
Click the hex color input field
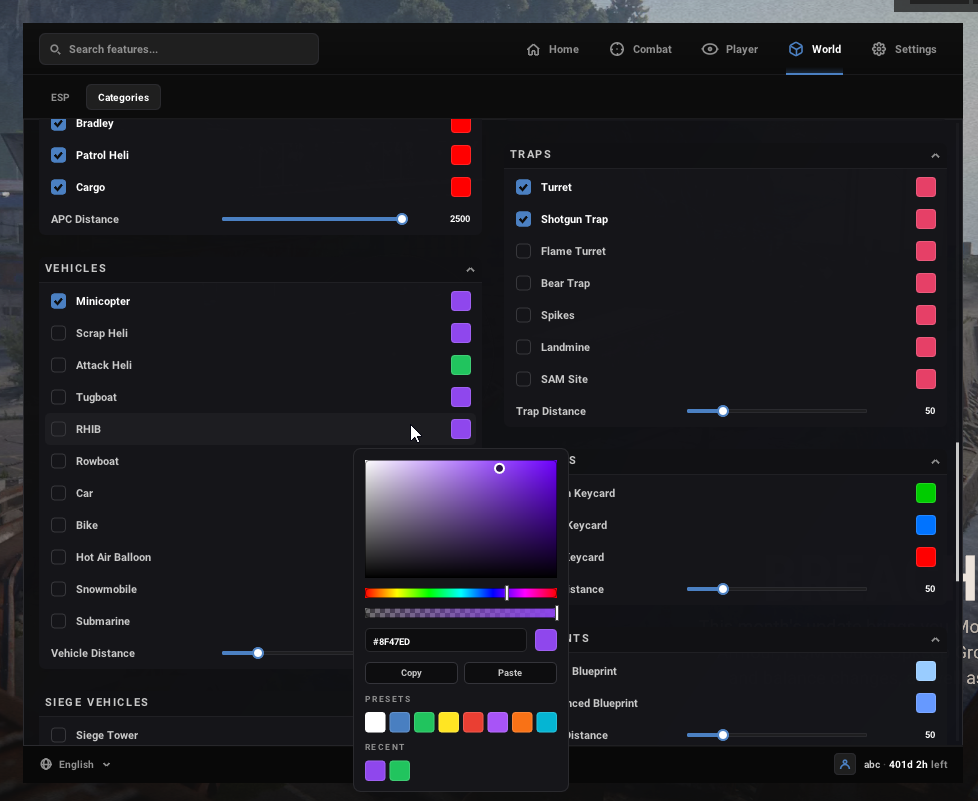click(x=445, y=641)
